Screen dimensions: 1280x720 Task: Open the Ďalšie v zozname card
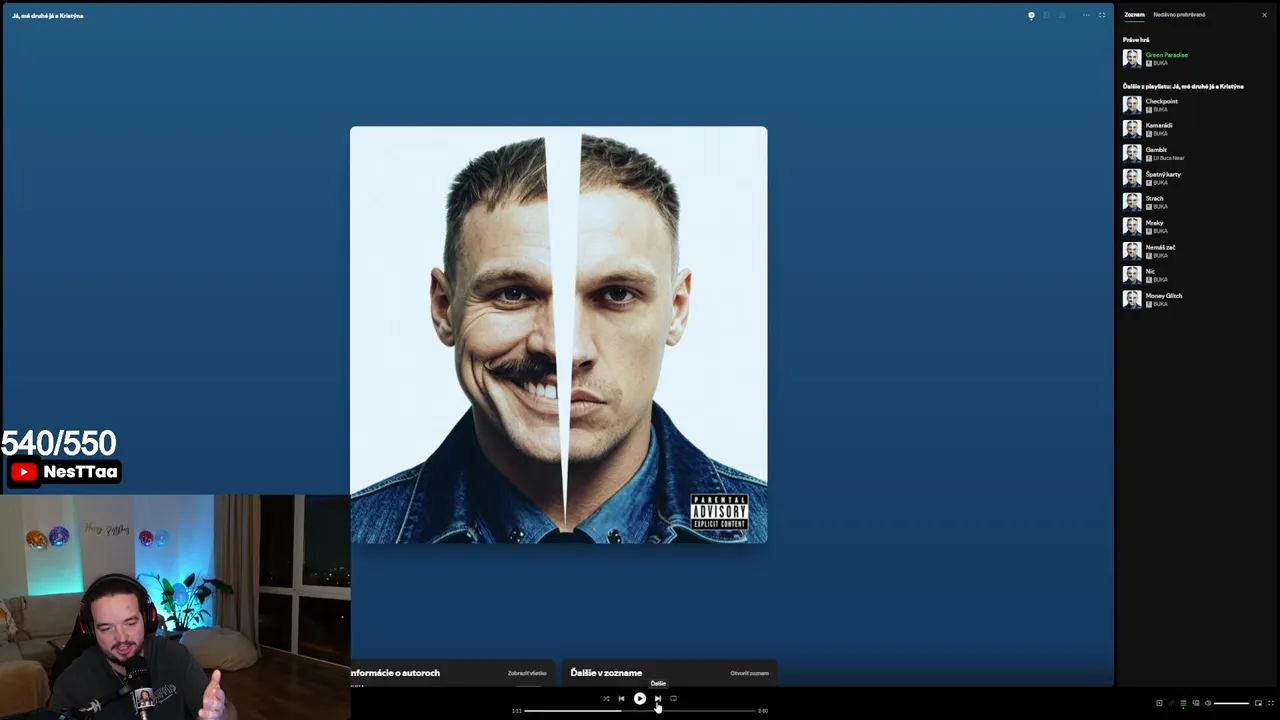pos(669,674)
